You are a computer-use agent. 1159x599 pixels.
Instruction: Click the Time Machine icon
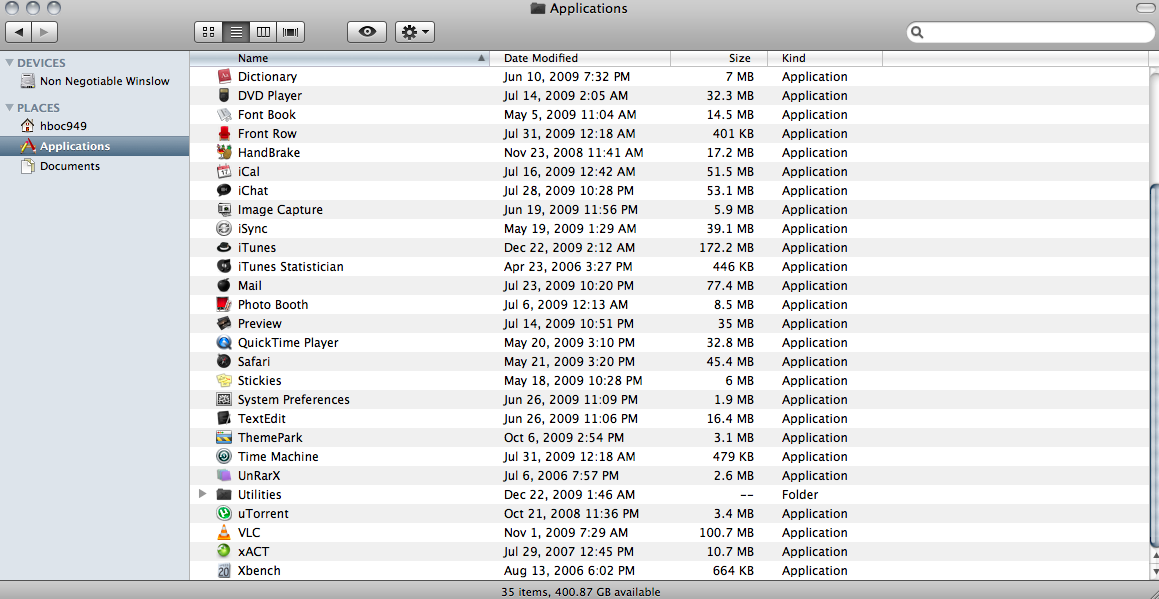pyautogui.click(x=225, y=457)
